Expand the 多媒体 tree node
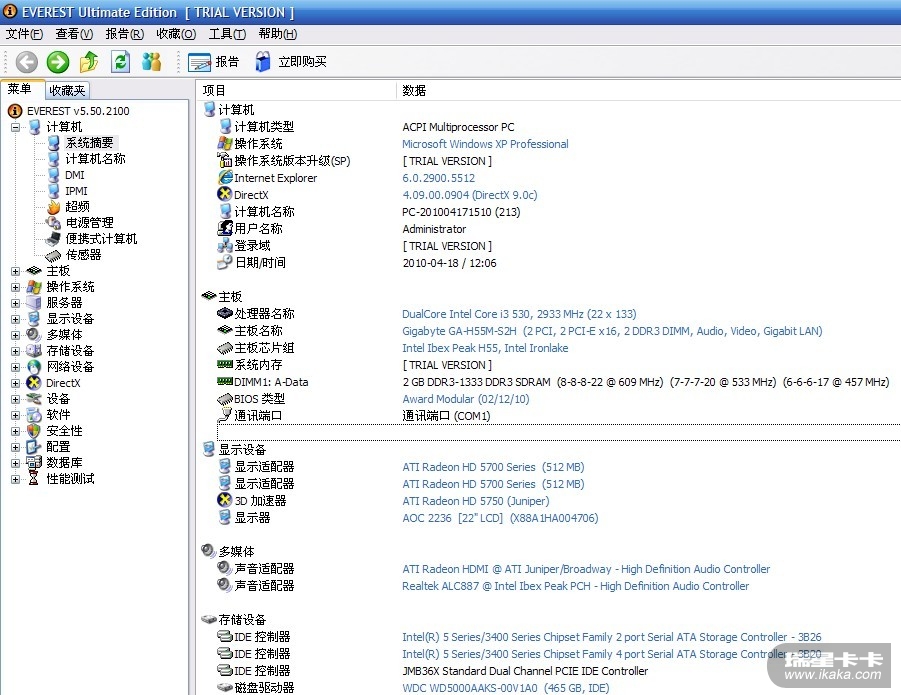Image resolution: width=901 pixels, height=695 pixels. [16, 335]
